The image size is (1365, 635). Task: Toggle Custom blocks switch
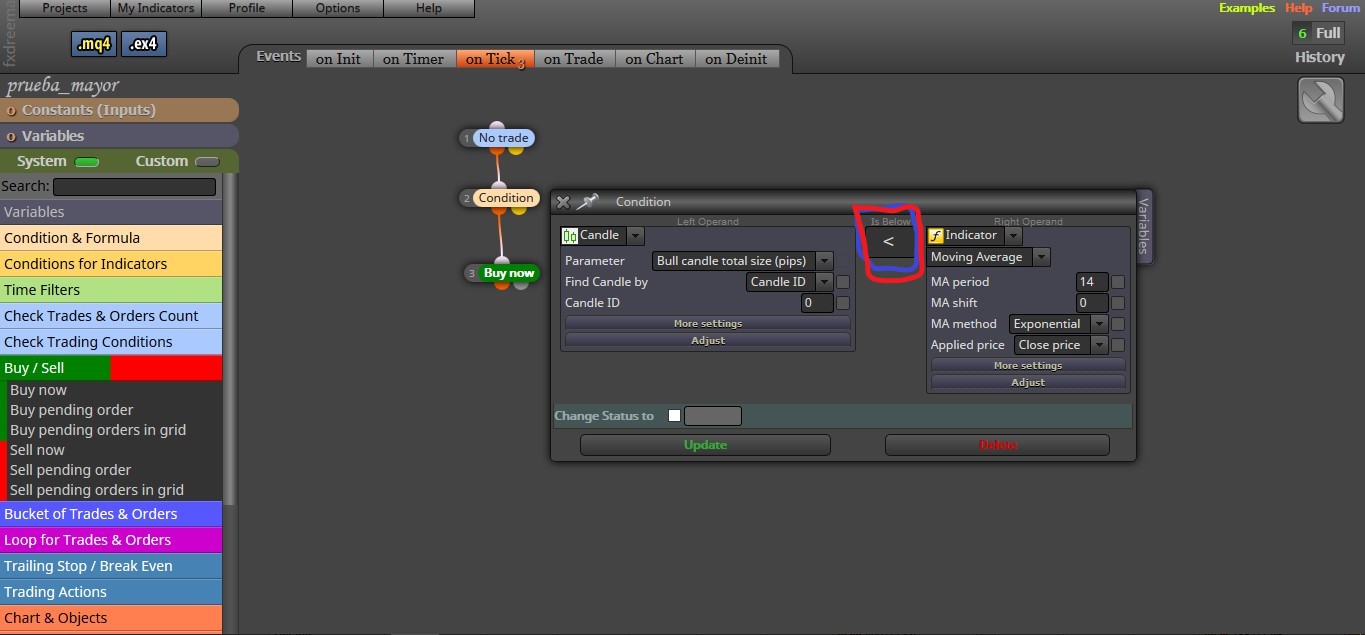pyautogui.click(x=207, y=162)
